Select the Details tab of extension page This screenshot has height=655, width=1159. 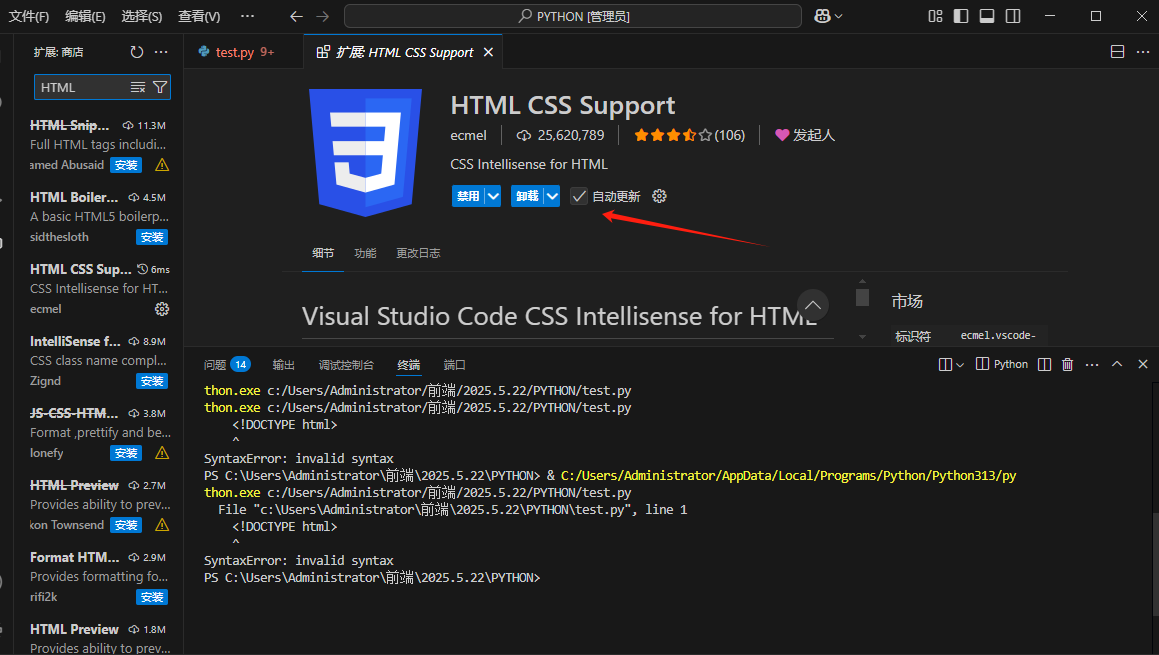(323, 253)
